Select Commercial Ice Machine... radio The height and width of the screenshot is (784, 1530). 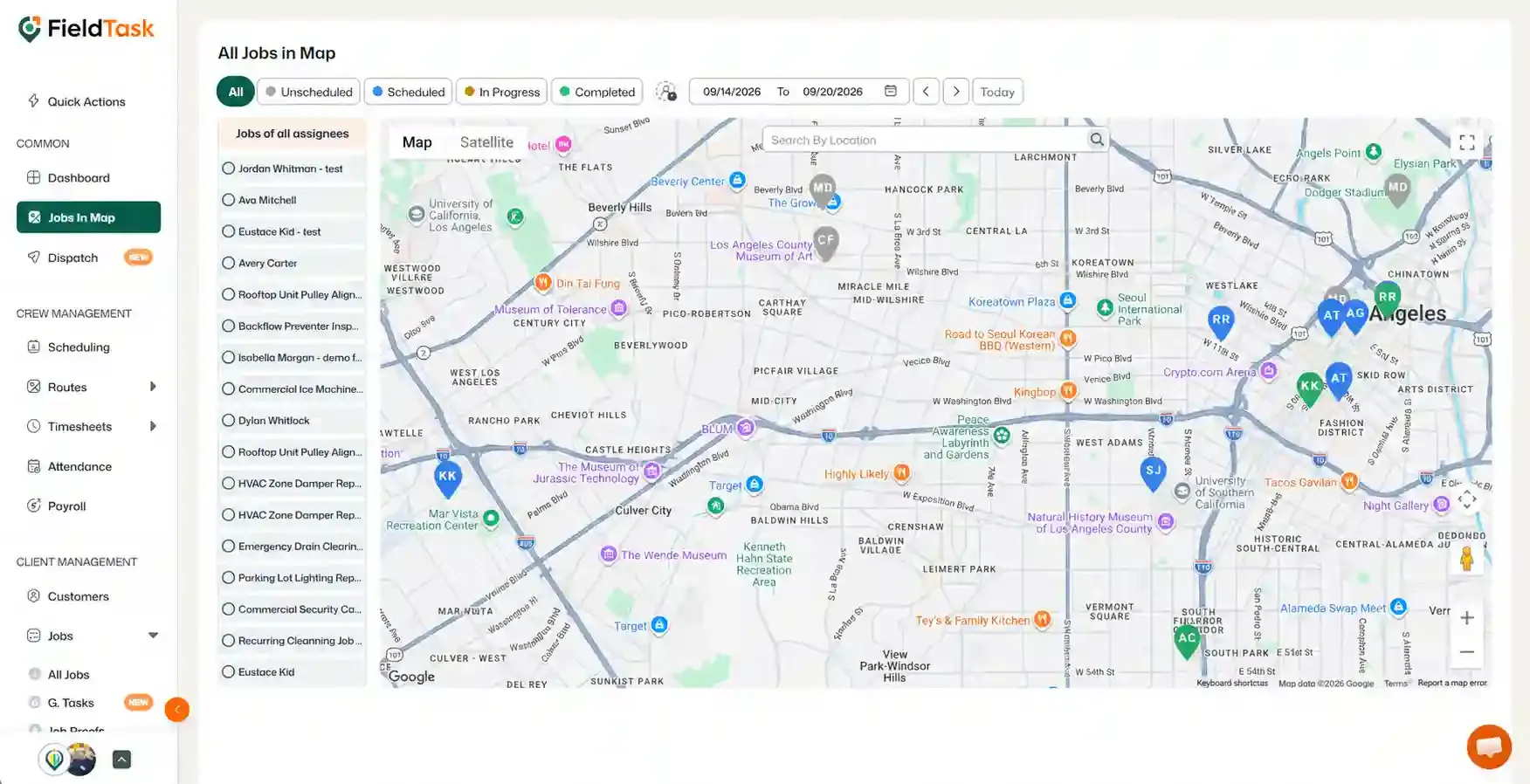(x=228, y=389)
